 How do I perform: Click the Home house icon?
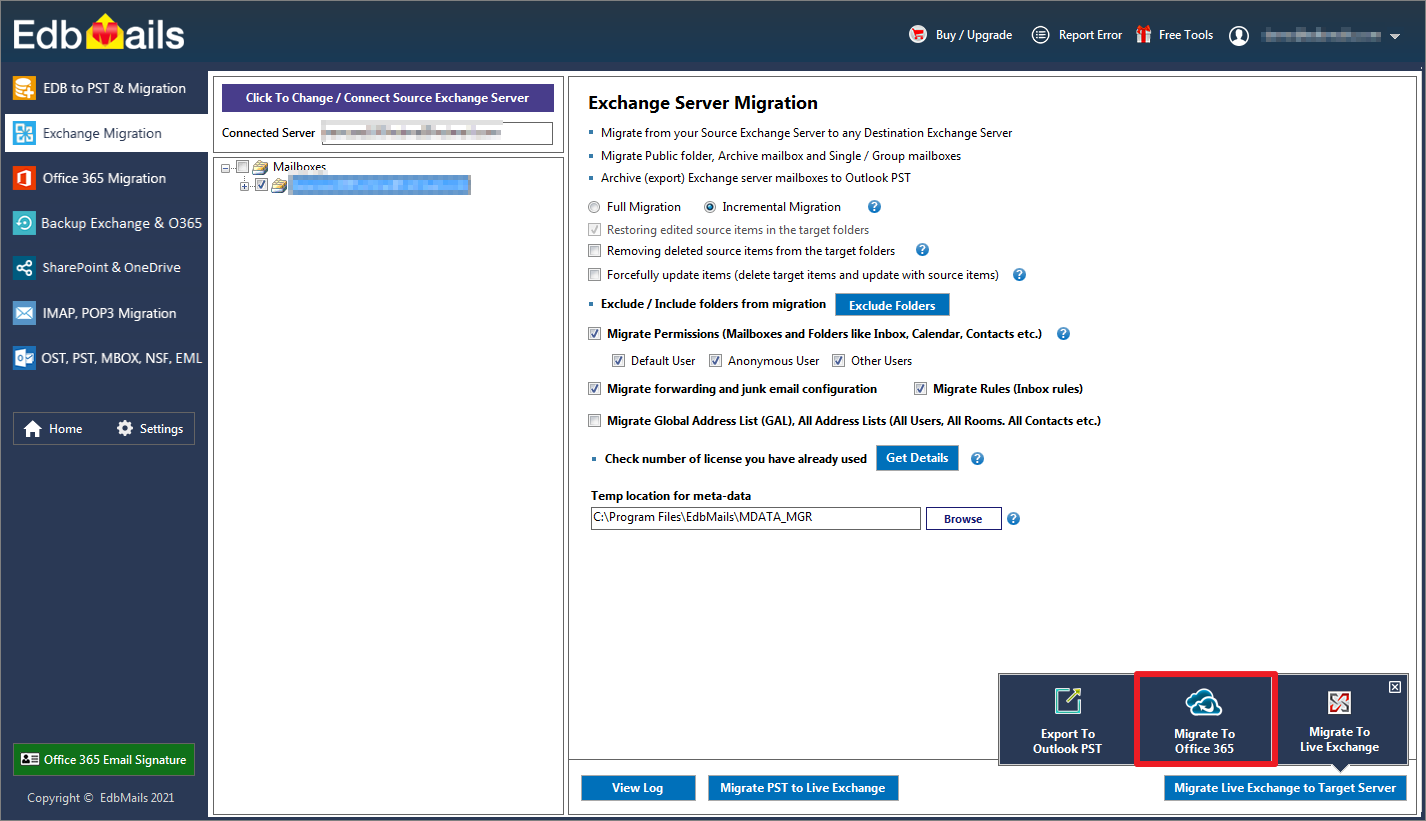pos(33,429)
